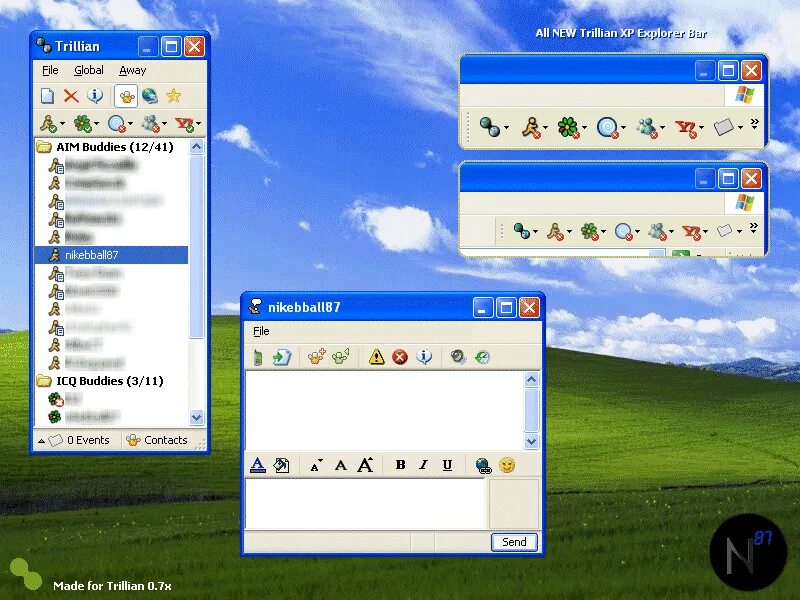This screenshot has height=600, width=800.
Task: Reset font size with medium A icon
Action: point(340,465)
